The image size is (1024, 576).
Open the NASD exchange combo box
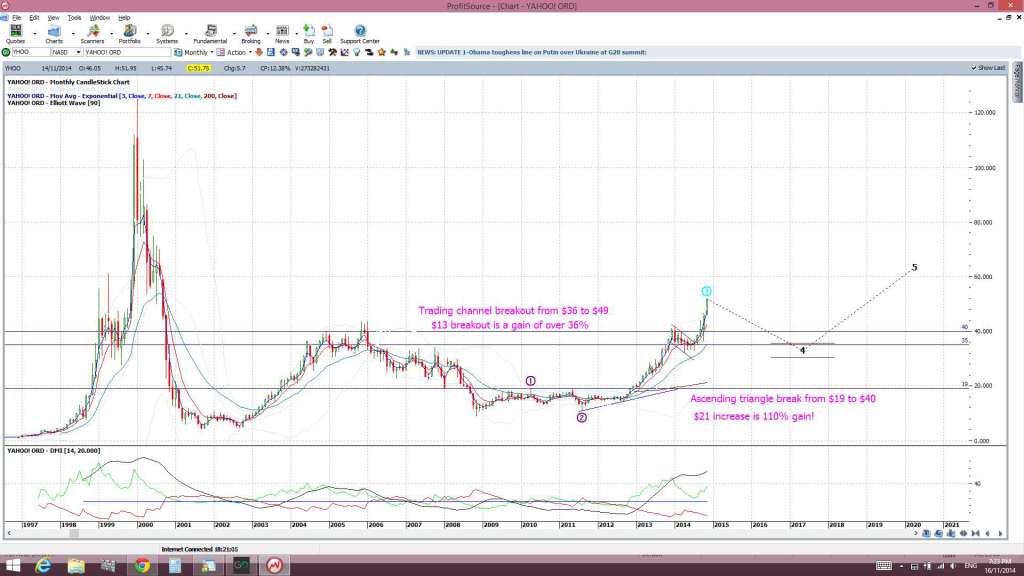click(x=67, y=52)
